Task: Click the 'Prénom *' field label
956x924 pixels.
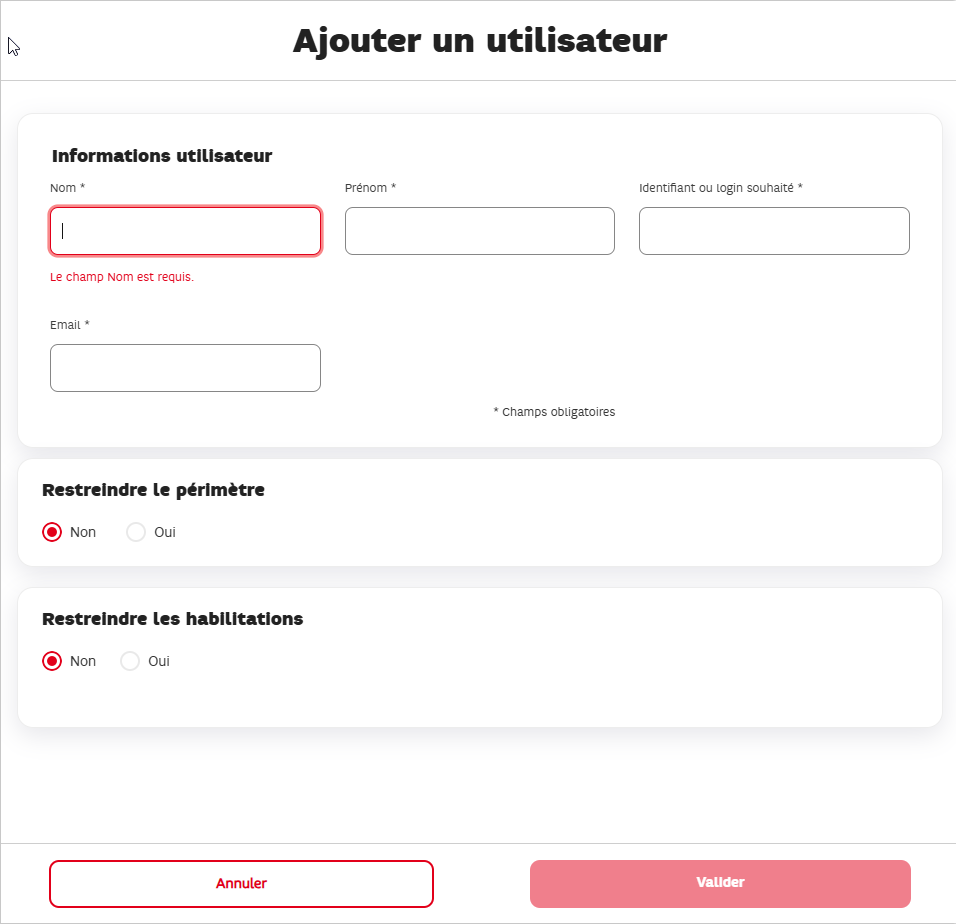Action: pos(370,188)
